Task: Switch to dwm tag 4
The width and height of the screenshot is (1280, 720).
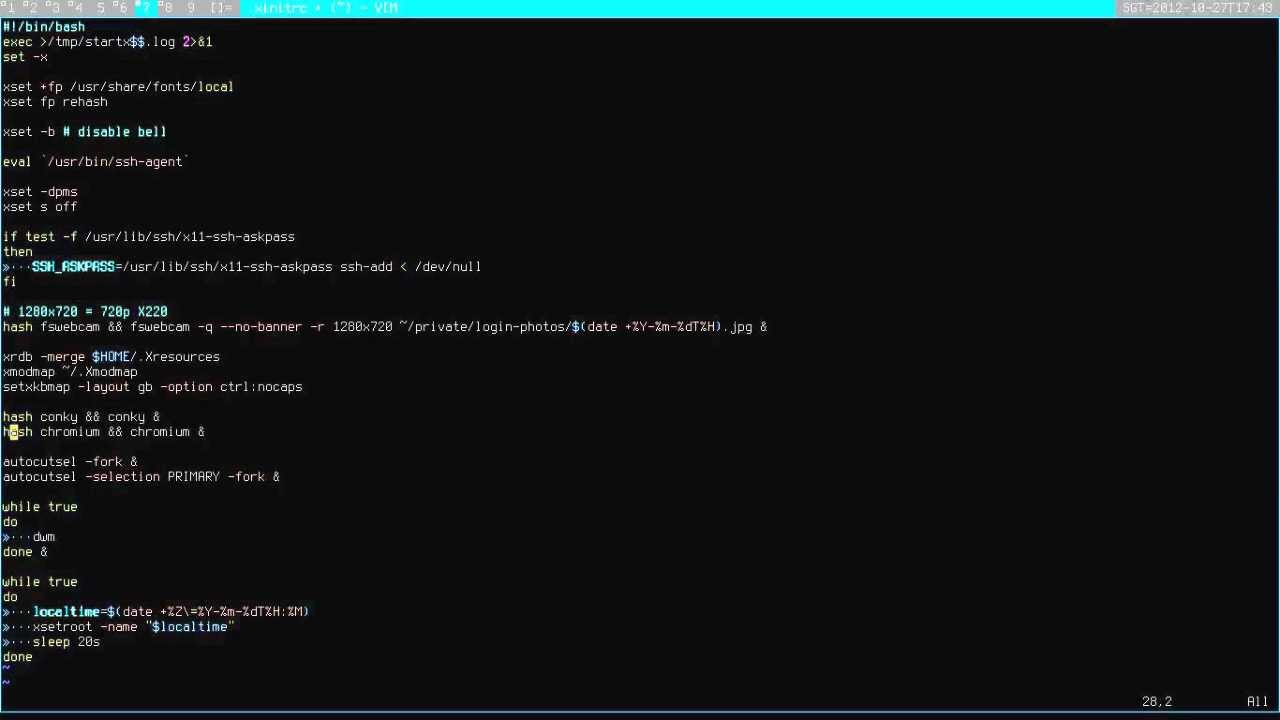Action: (77, 8)
